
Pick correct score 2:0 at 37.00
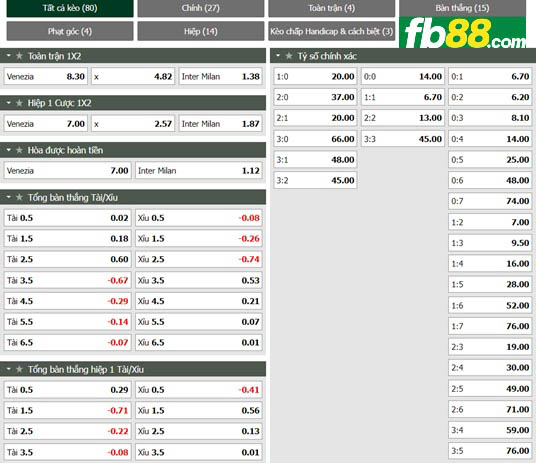[315, 97]
